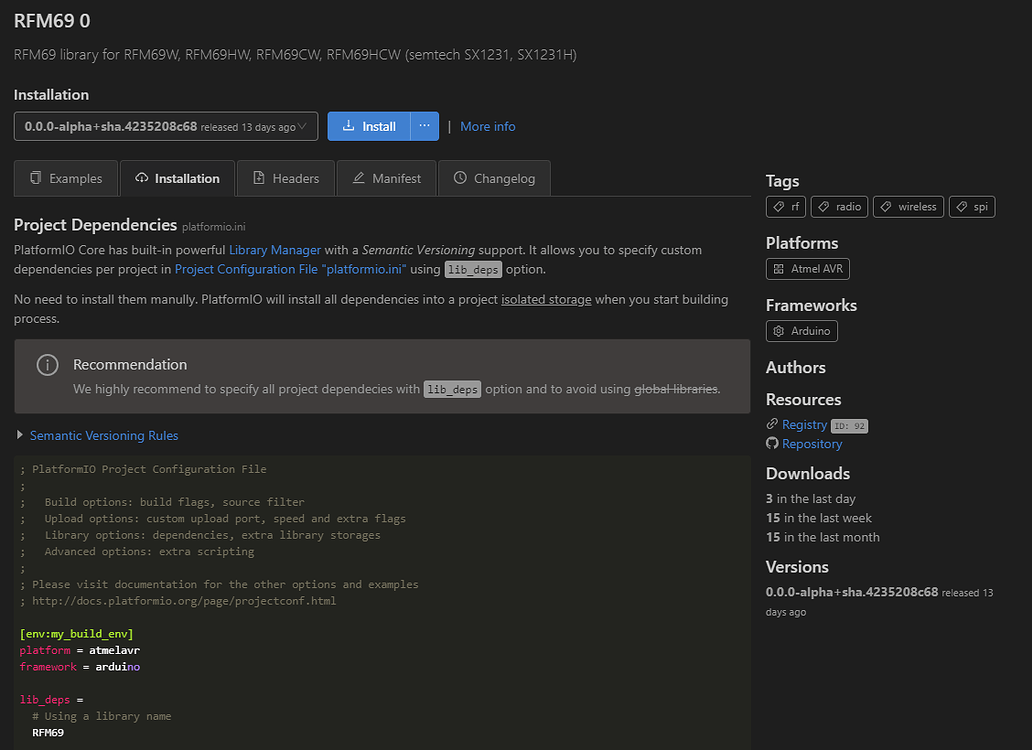Click the GitHub Repository icon
The height and width of the screenshot is (750, 1032).
point(772,443)
